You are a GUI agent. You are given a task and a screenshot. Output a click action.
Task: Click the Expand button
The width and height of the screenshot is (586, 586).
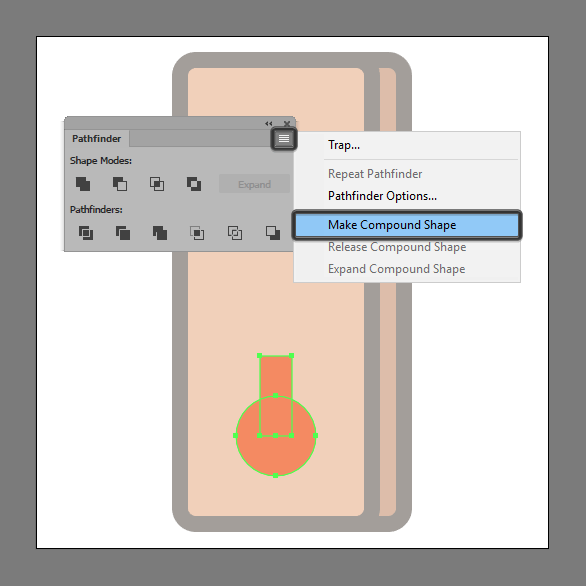254,184
